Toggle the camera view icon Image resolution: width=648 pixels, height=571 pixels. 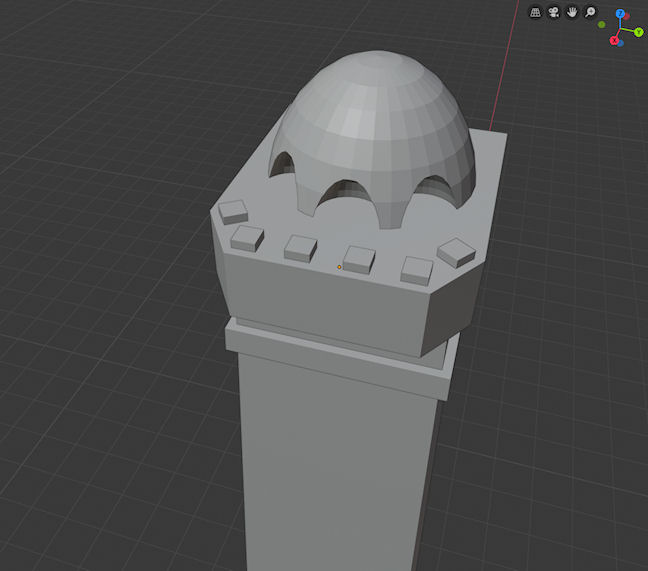coord(554,12)
